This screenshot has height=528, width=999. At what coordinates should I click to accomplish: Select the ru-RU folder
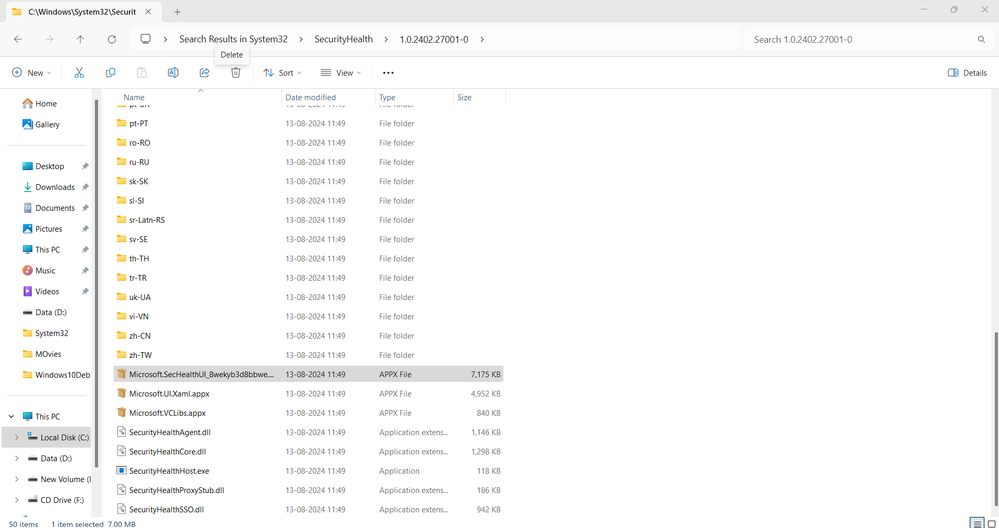[x=308, y=162]
